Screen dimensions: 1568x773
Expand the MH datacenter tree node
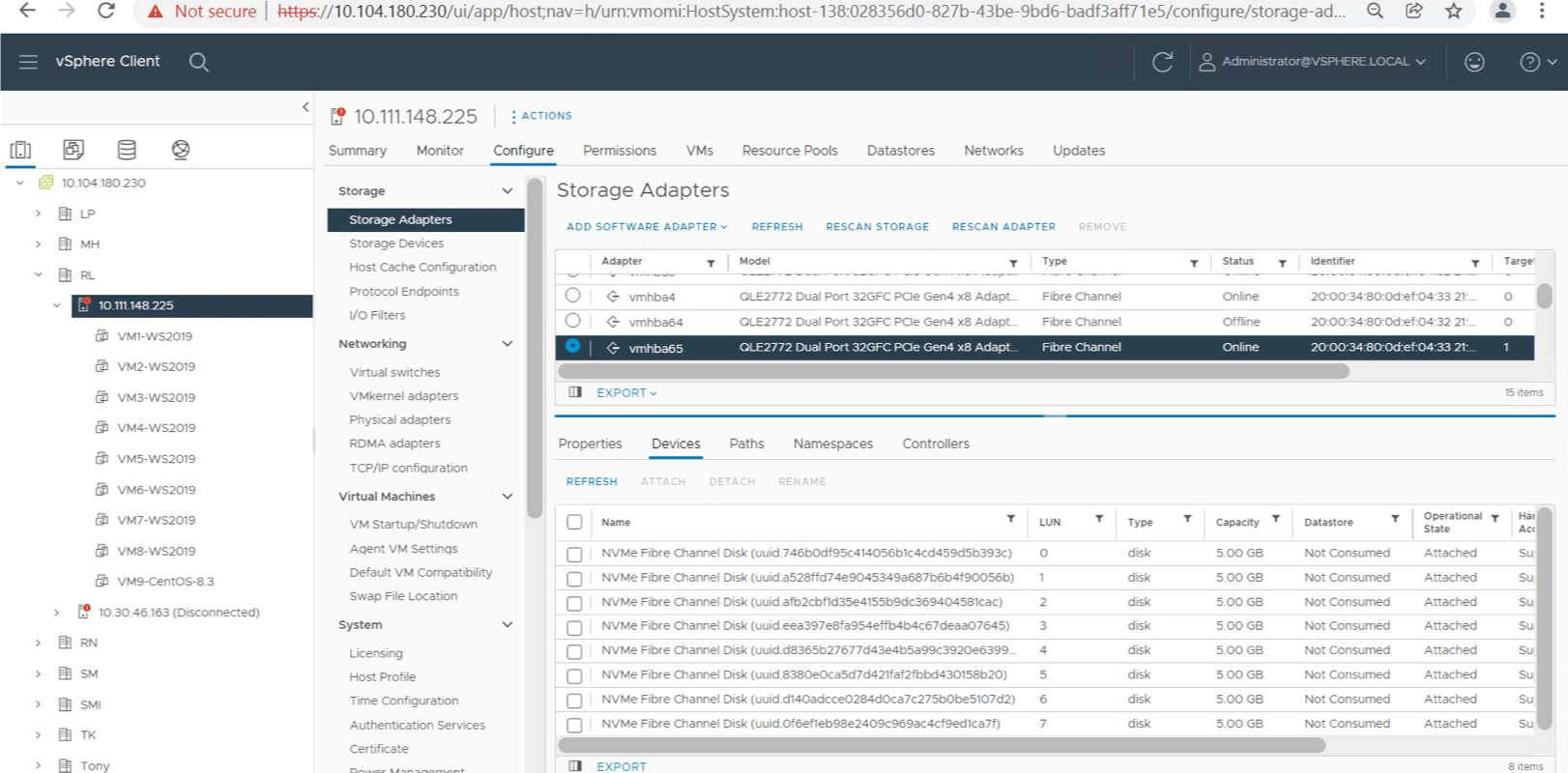tap(38, 244)
